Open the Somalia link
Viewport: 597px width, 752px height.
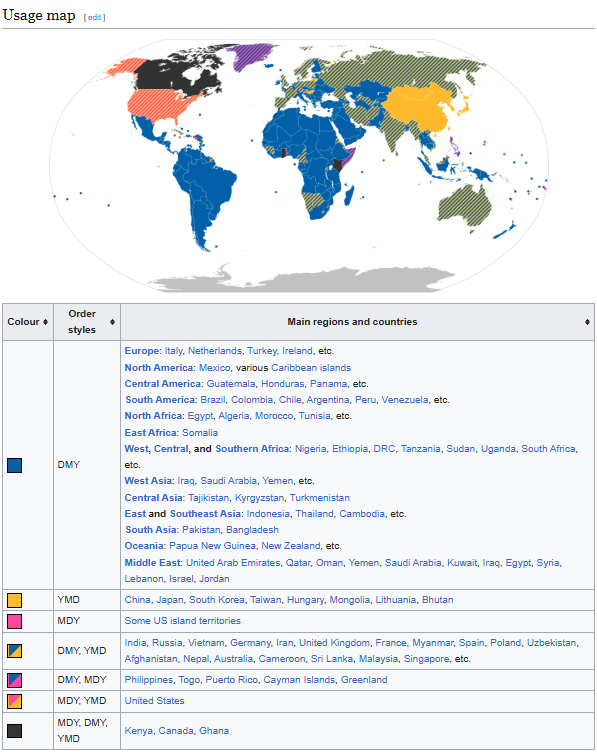[x=200, y=433]
